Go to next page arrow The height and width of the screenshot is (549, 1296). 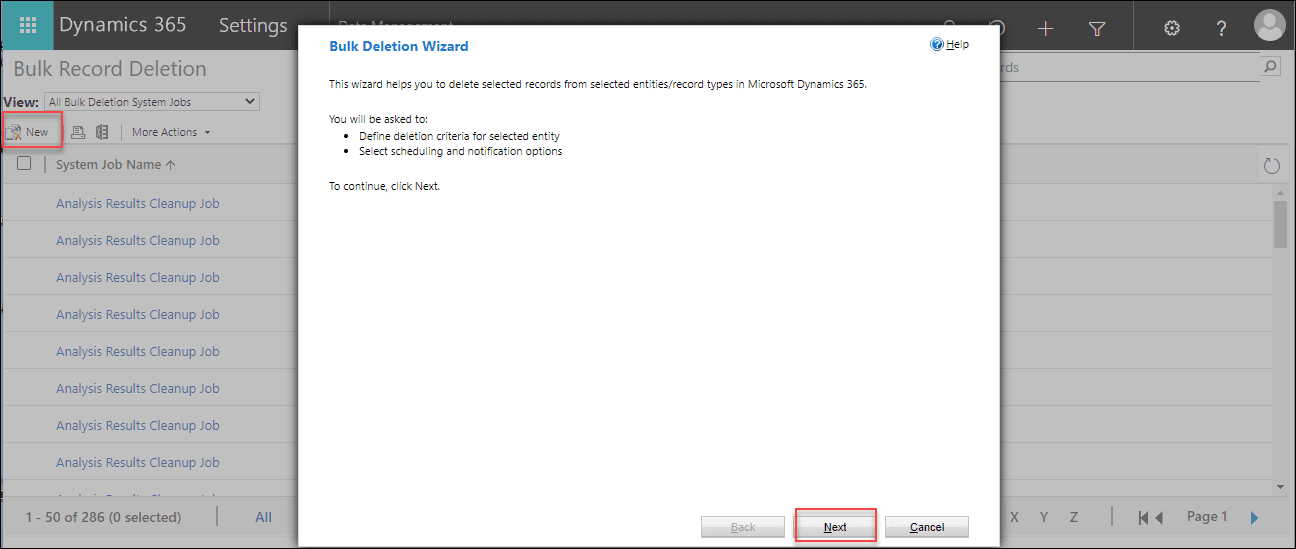coord(1254,517)
